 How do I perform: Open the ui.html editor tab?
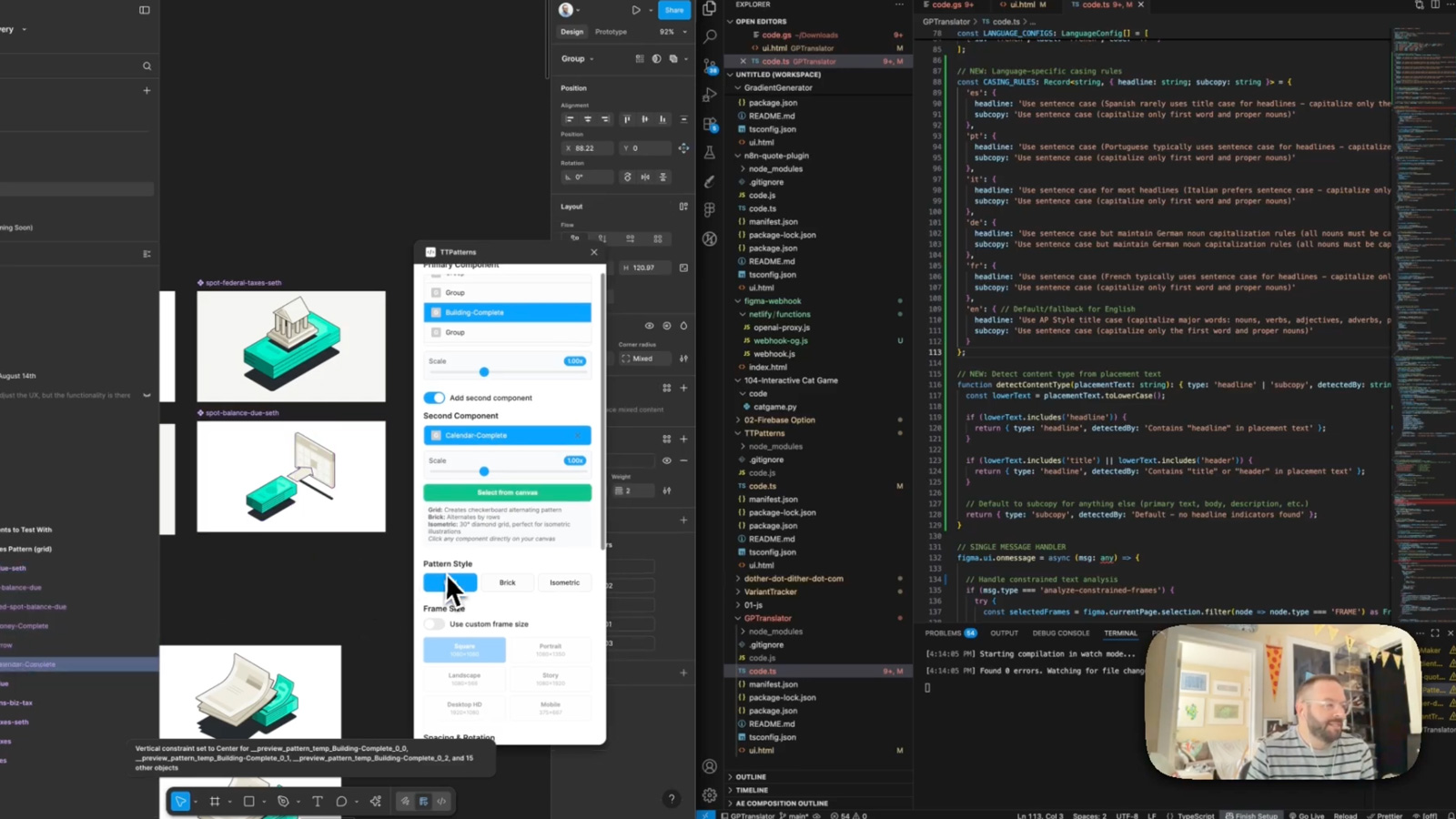[1022, 5]
